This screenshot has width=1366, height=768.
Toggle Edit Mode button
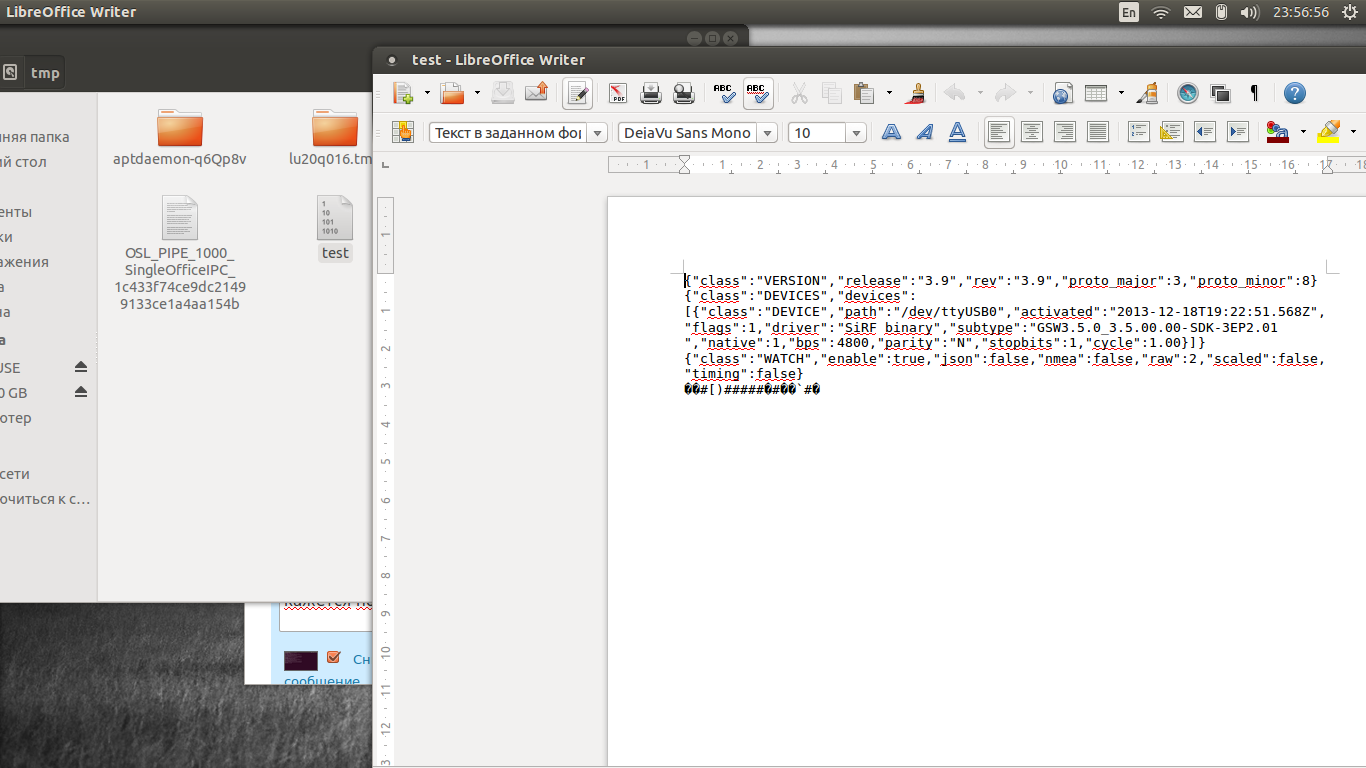pos(577,94)
